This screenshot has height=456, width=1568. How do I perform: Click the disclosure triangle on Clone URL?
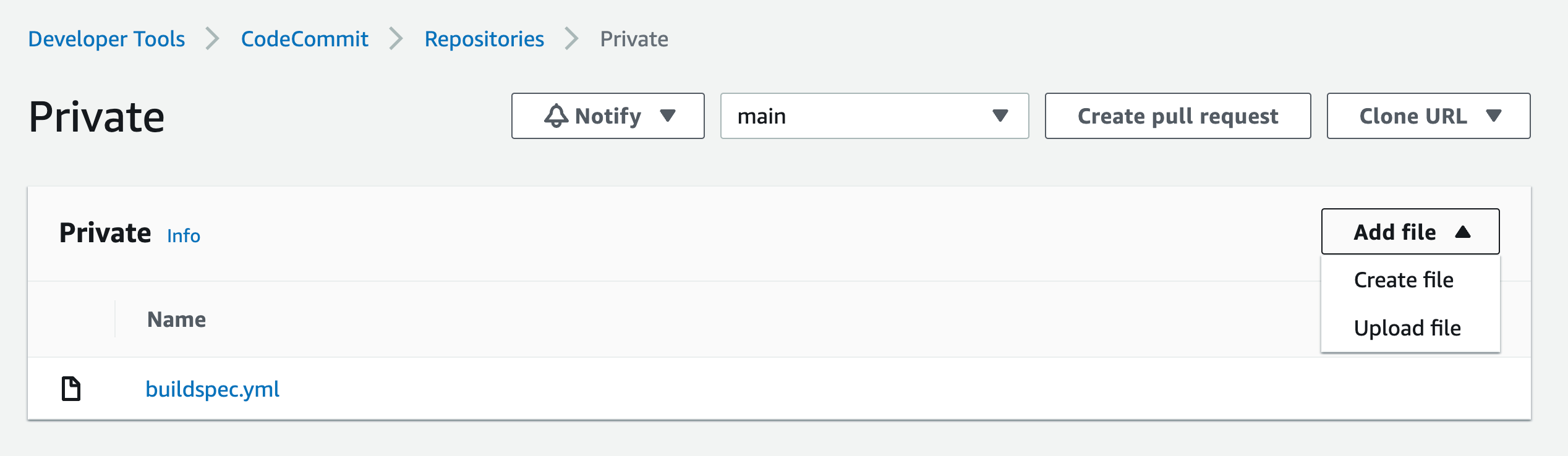1494,116
